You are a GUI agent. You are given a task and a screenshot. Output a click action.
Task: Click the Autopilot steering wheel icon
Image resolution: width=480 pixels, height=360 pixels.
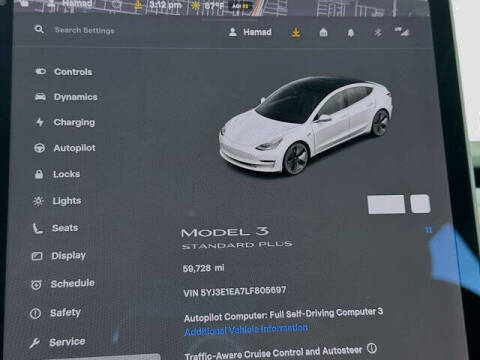tap(39, 148)
